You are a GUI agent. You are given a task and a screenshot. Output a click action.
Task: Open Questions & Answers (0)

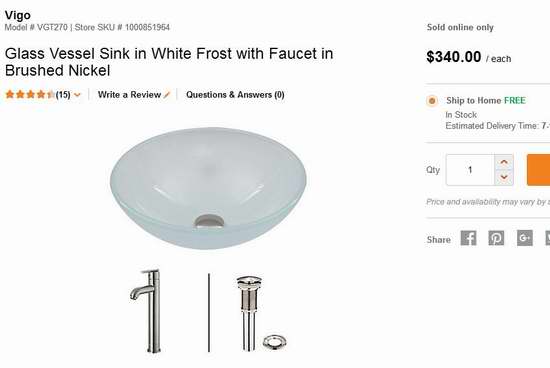(235, 95)
